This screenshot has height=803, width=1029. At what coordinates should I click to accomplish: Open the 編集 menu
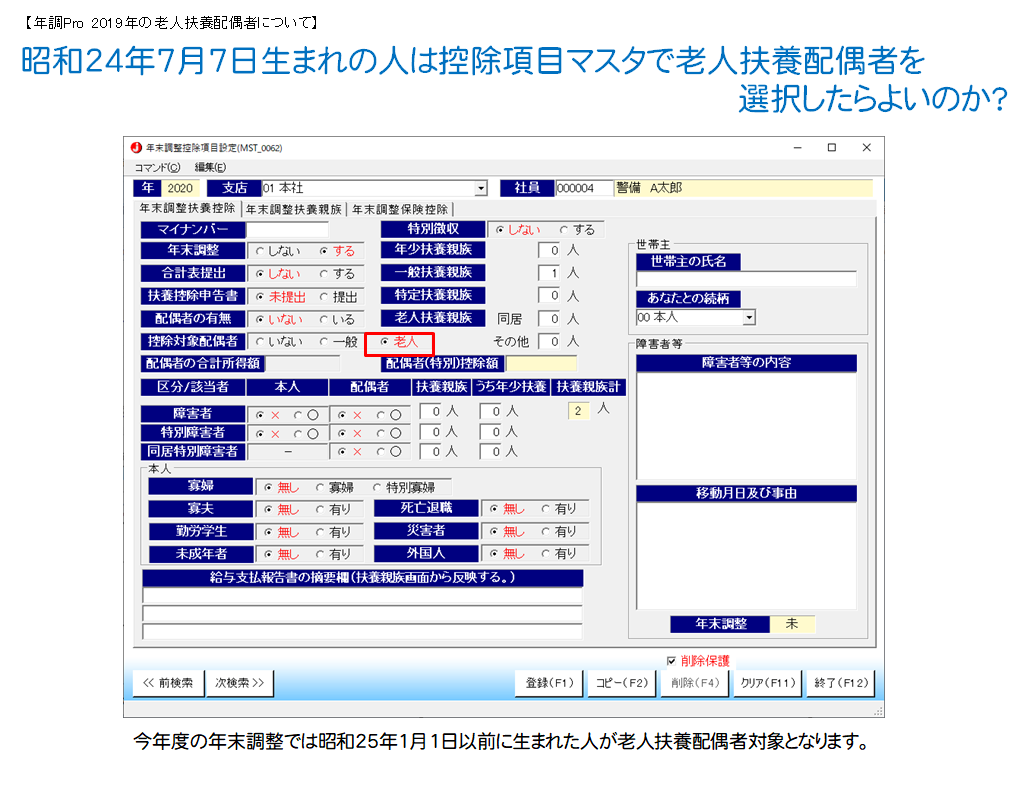pyautogui.click(x=210, y=167)
